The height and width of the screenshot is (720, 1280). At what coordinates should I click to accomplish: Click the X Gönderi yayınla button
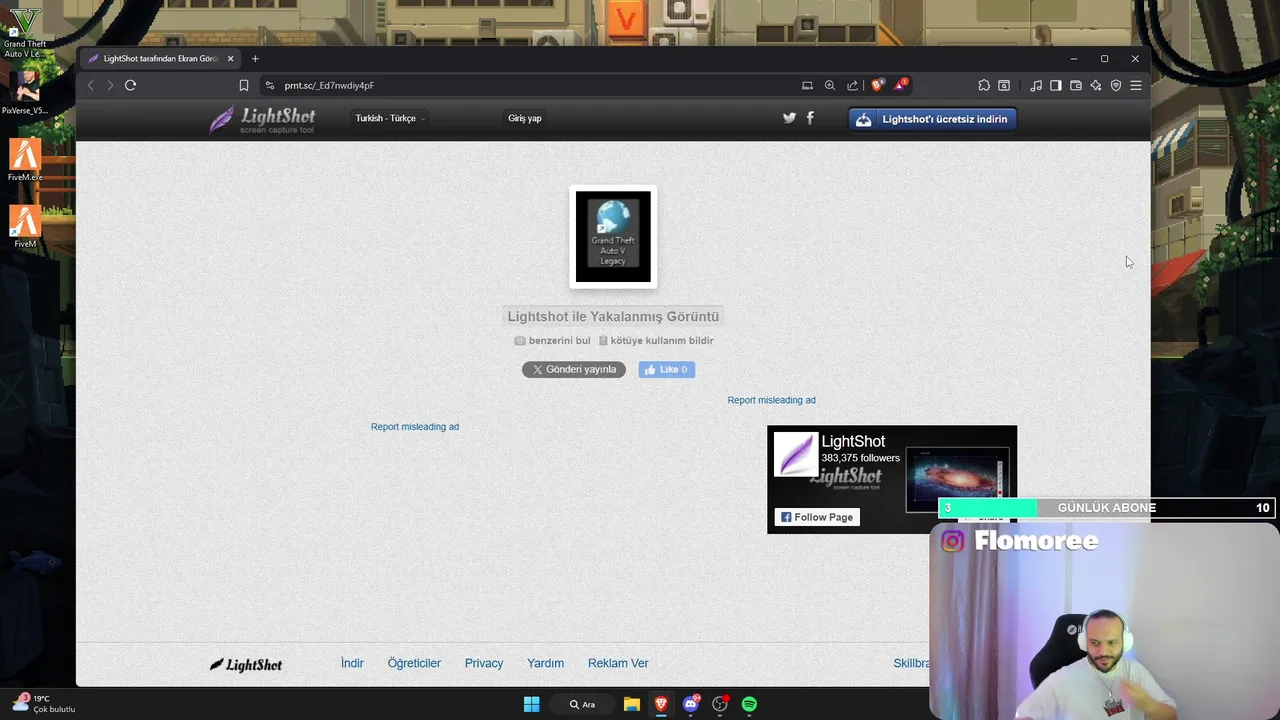[574, 370]
